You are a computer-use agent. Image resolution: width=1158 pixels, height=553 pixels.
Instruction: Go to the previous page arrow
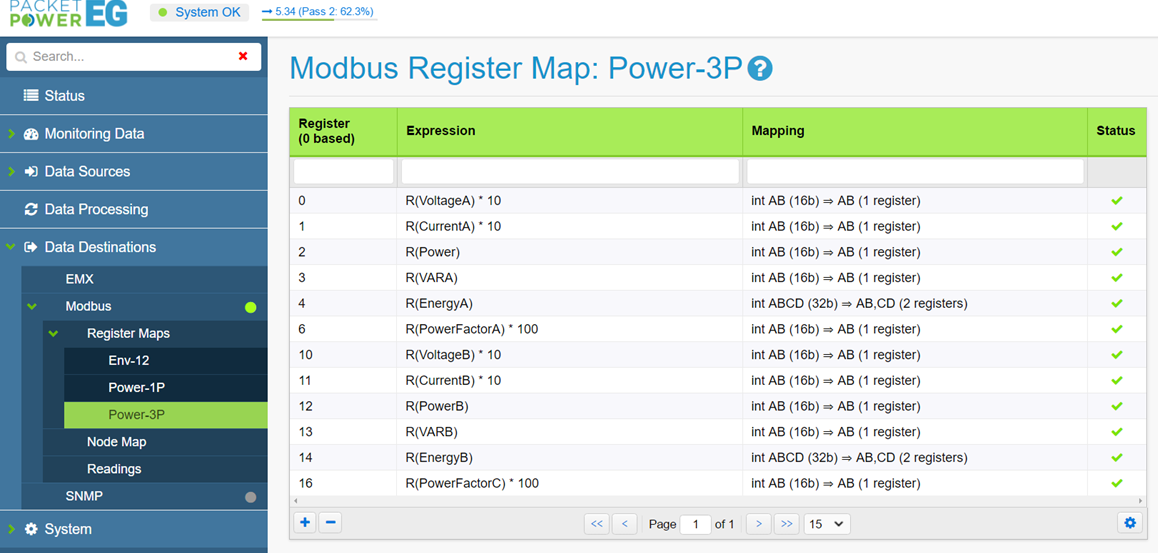(x=625, y=524)
